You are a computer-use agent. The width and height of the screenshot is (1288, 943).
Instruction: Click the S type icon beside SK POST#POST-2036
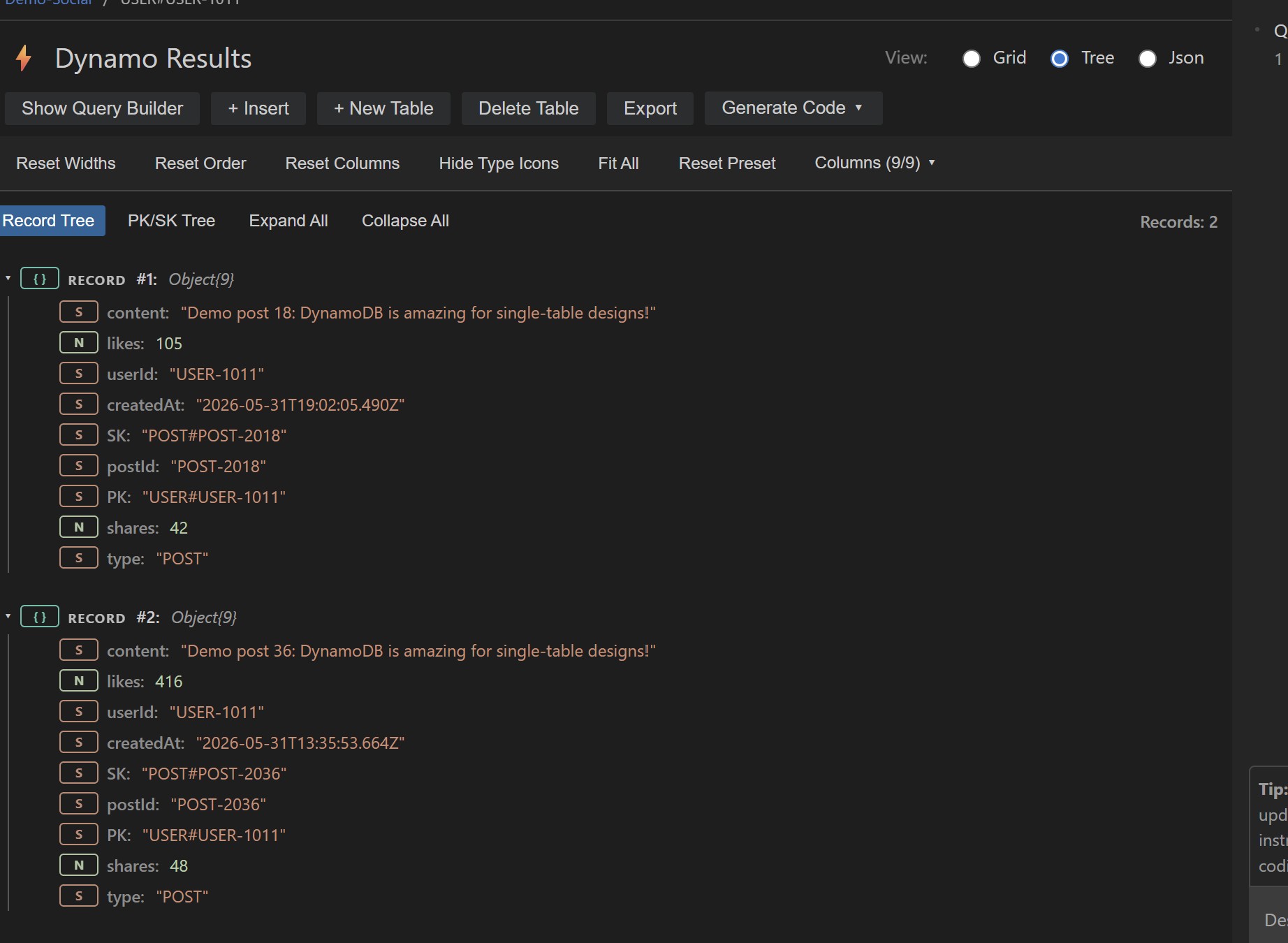(x=79, y=773)
